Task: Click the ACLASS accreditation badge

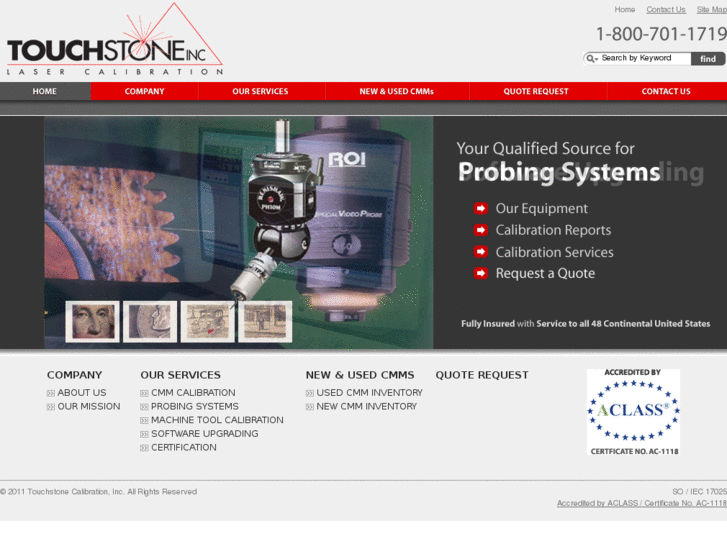Action: coord(633,412)
